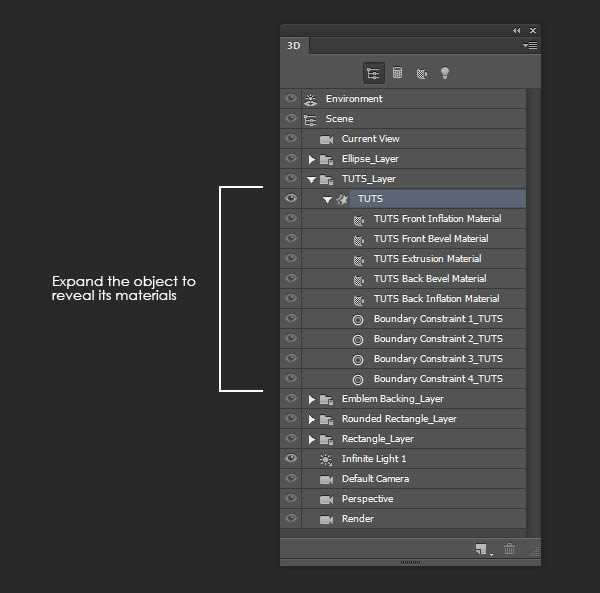
Task: Expand Rounded Rectangle_Layer group
Action: point(311,419)
